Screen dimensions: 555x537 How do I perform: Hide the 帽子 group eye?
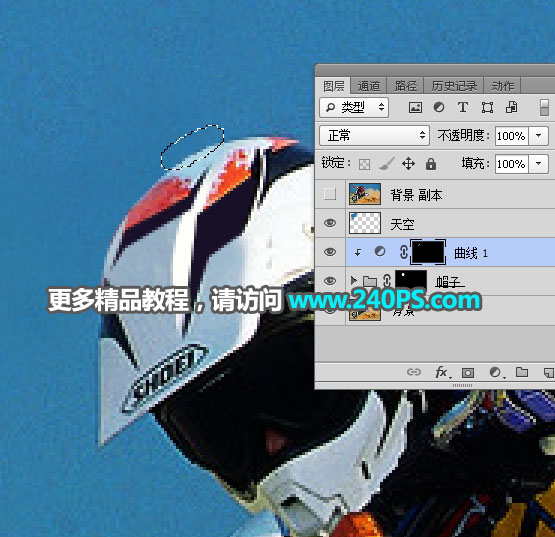(x=330, y=281)
